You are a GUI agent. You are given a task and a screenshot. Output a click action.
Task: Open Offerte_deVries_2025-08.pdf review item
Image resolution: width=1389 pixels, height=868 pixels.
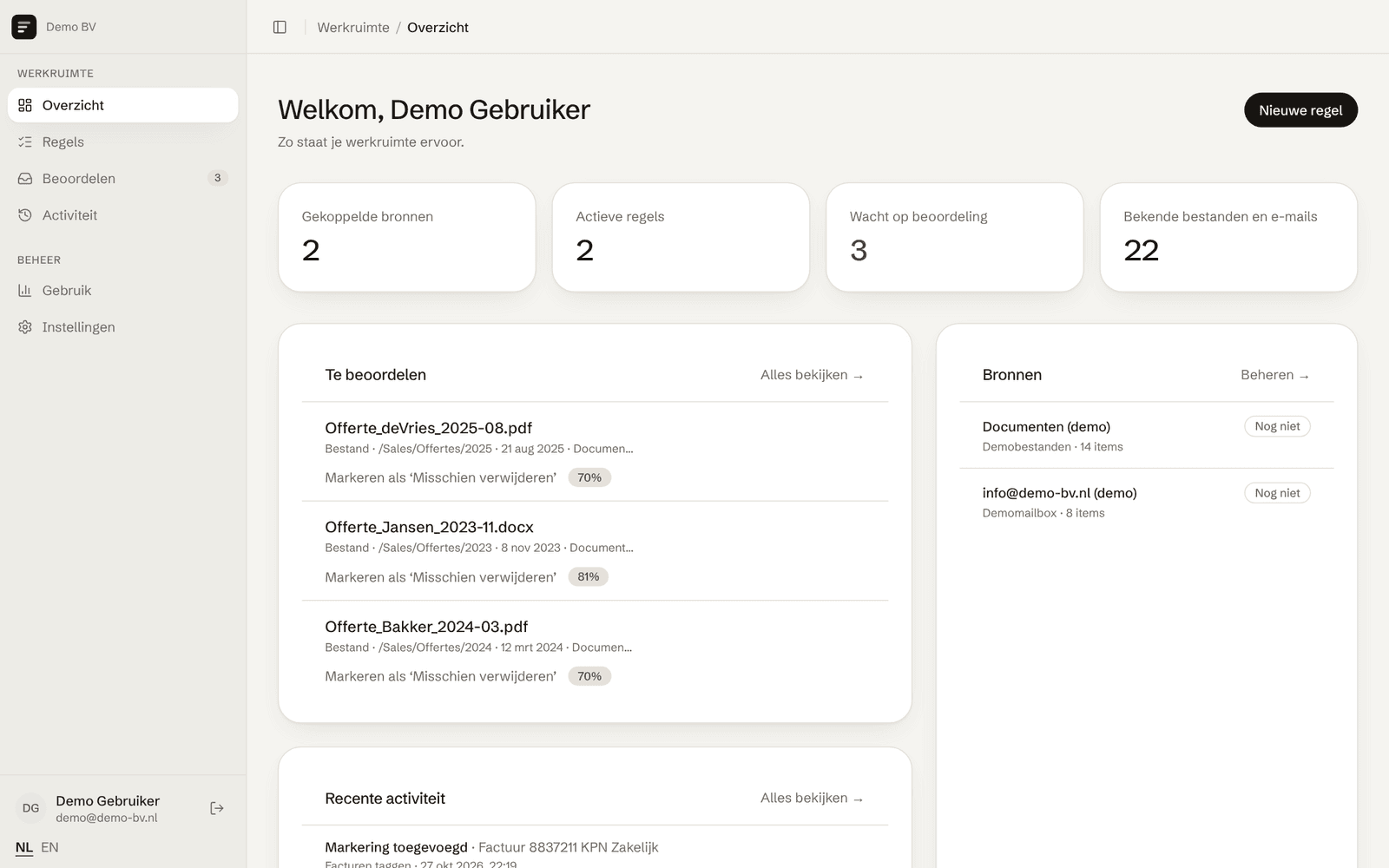point(595,451)
